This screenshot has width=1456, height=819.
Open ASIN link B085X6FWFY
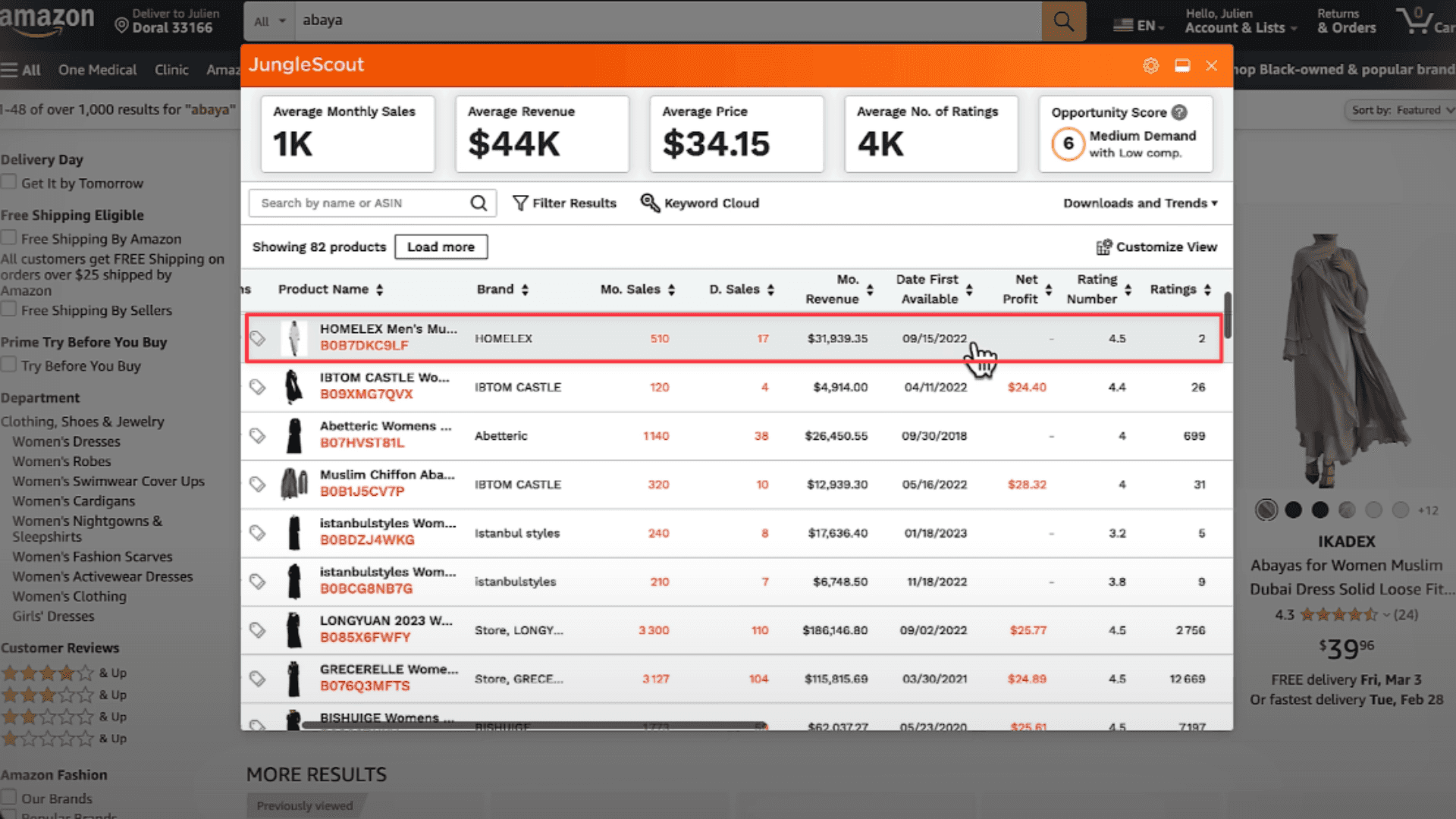click(x=365, y=638)
